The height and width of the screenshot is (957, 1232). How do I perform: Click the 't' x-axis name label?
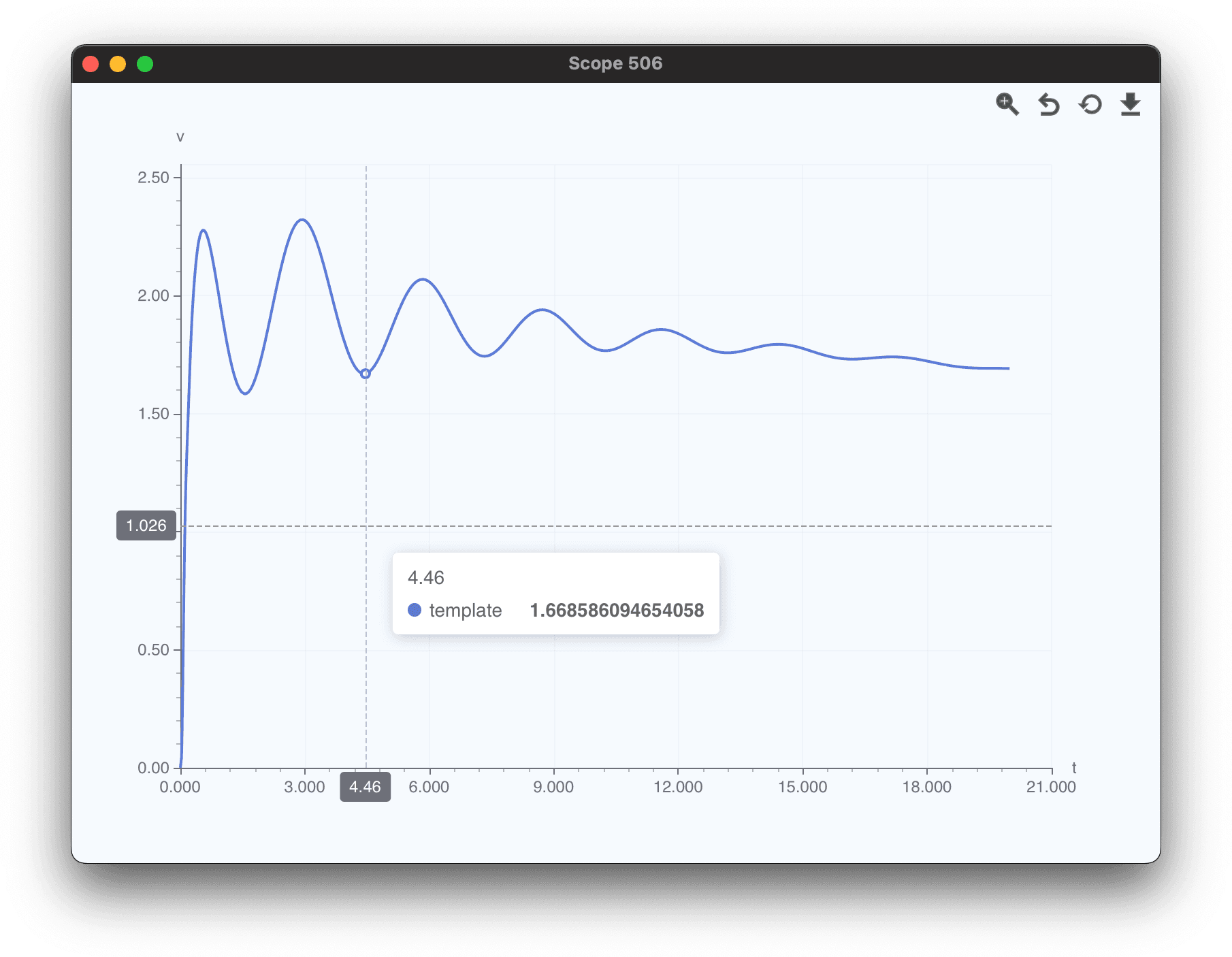click(1074, 768)
